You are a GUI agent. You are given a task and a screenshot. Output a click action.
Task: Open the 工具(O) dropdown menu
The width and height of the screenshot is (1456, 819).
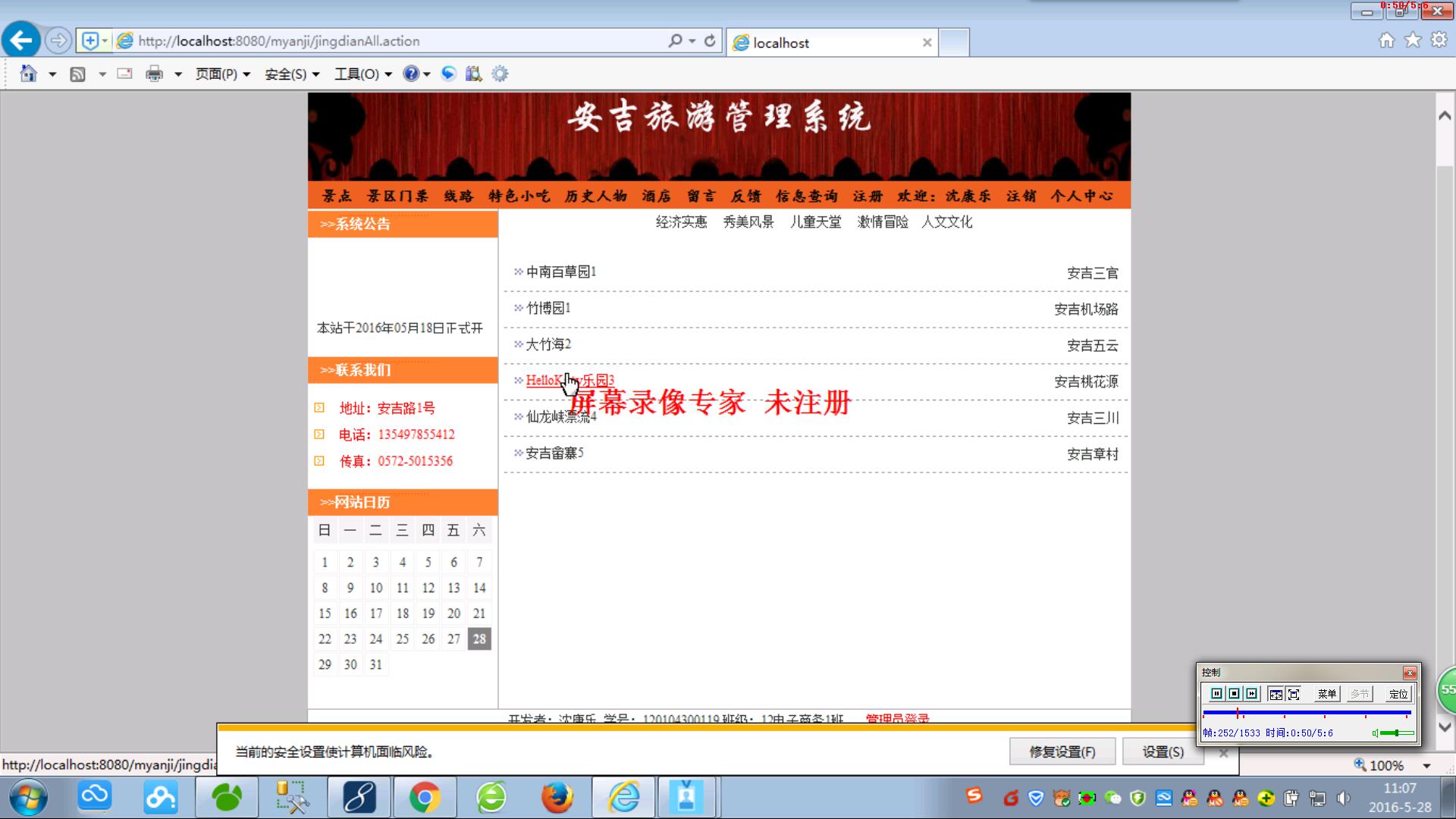[363, 74]
